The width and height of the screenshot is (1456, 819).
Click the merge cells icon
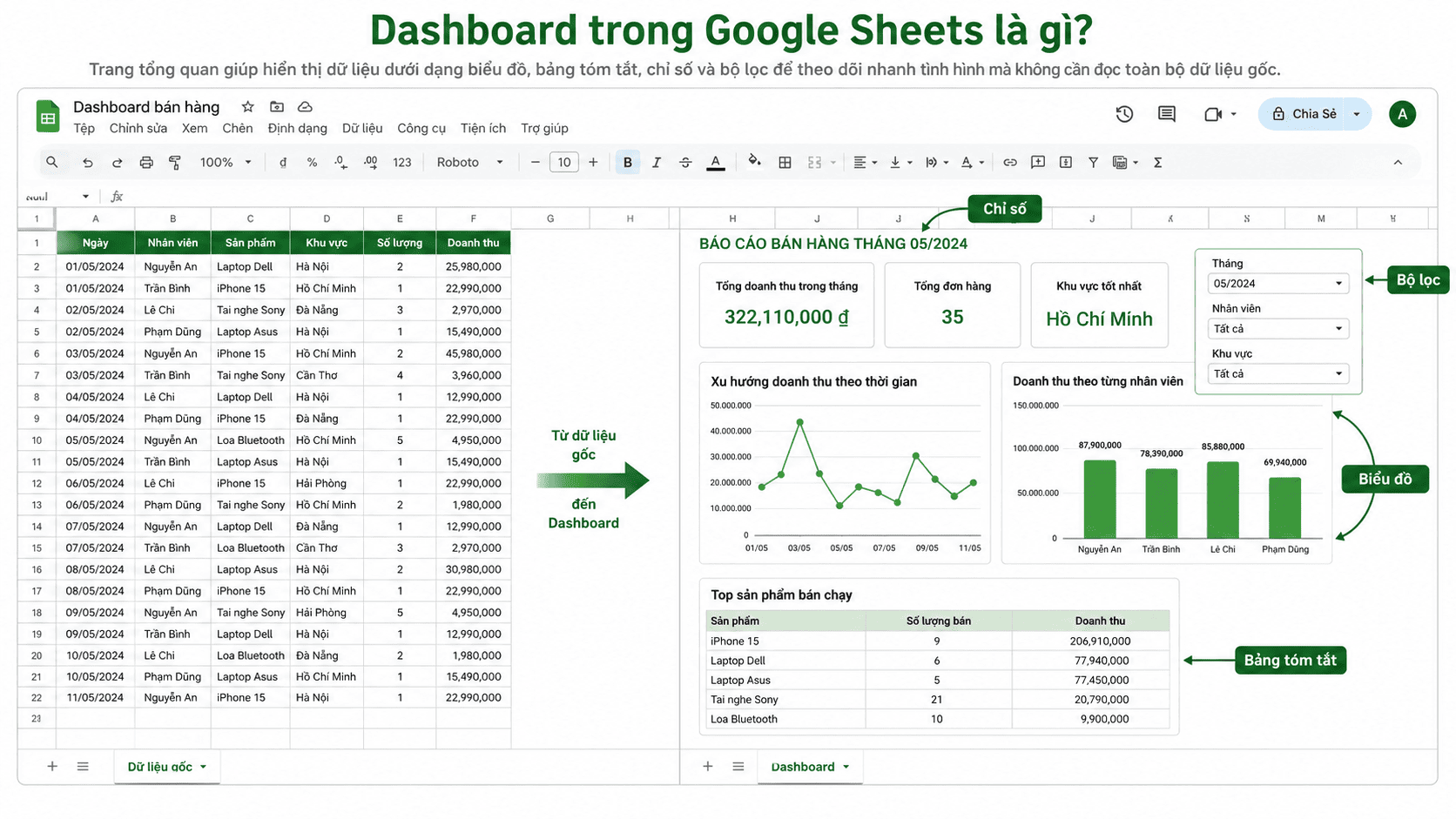(x=814, y=163)
